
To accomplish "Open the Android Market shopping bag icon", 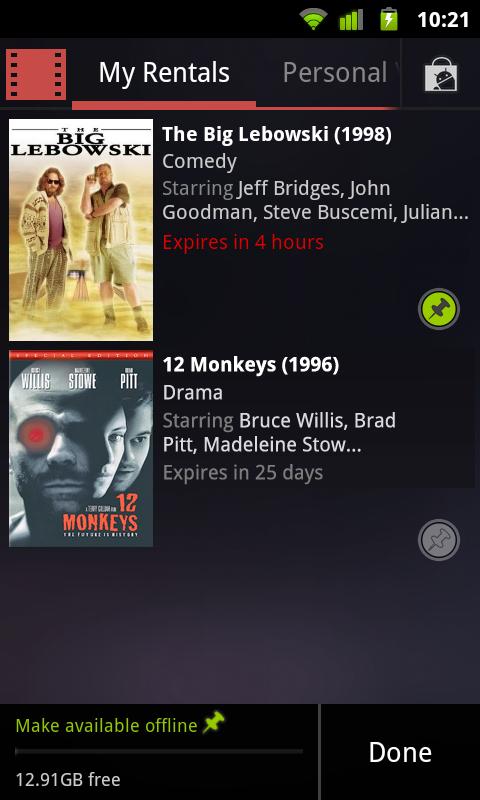I will [441, 76].
